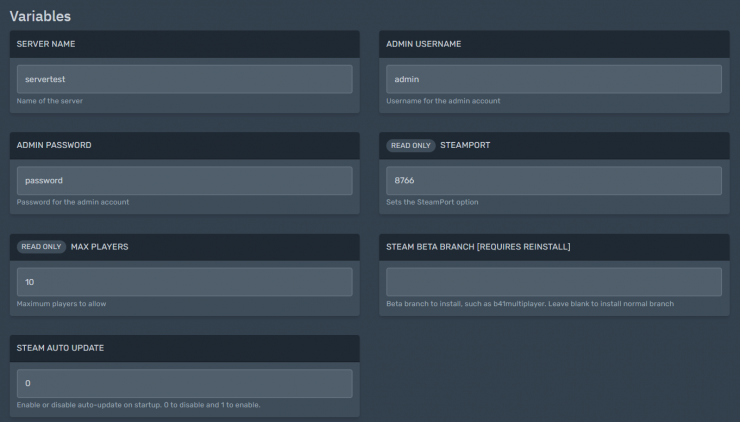Click the Max Players field showing 10
The width and height of the screenshot is (740, 422).
[184, 282]
